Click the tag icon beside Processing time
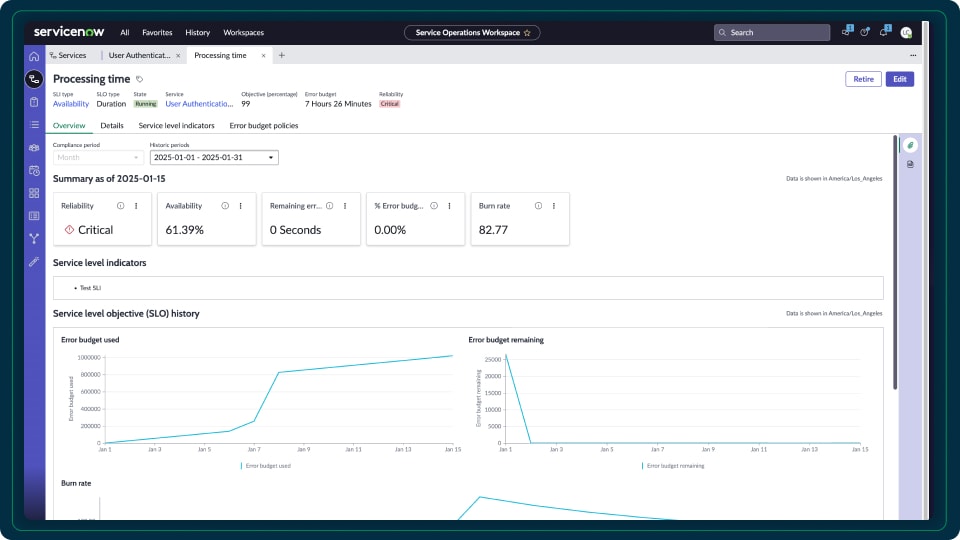960x540 pixels. coord(140,79)
